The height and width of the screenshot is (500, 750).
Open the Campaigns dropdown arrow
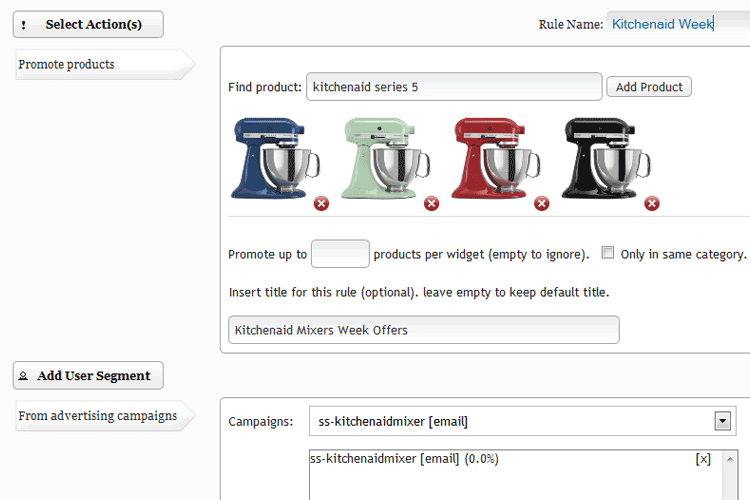click(722, 421)
